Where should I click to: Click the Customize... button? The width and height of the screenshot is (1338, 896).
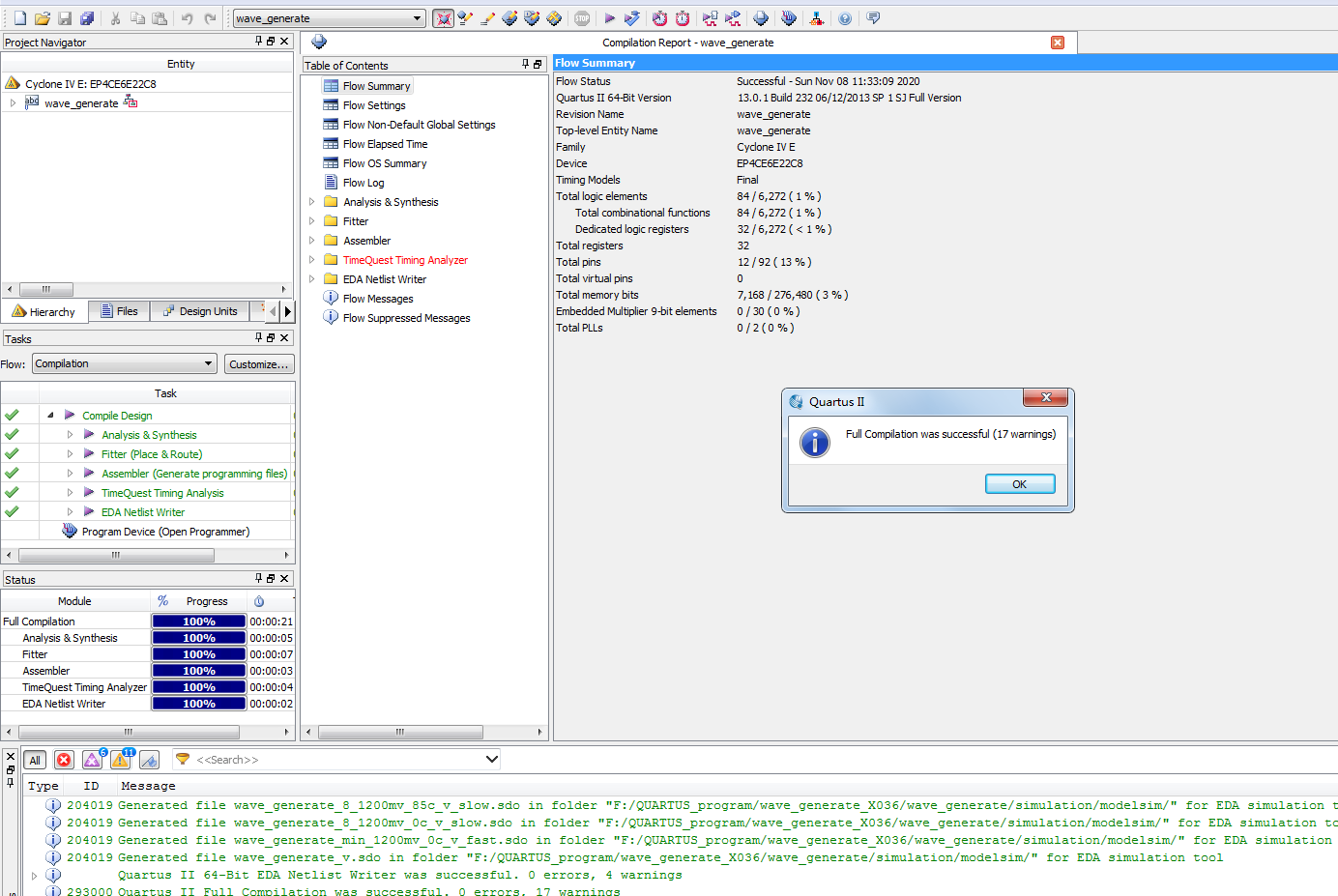coord(258,364)
